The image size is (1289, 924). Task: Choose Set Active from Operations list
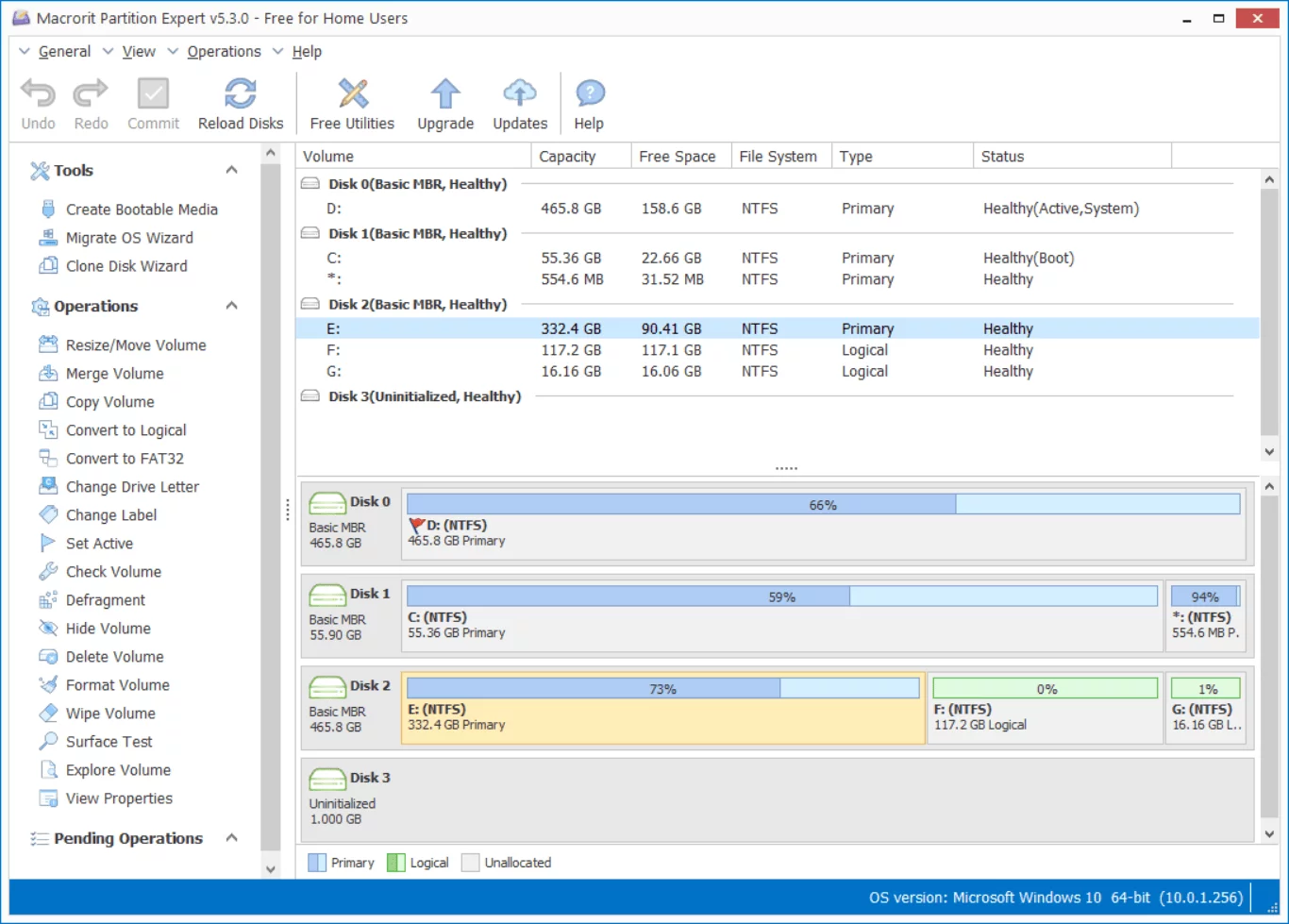tap(98, 543)
